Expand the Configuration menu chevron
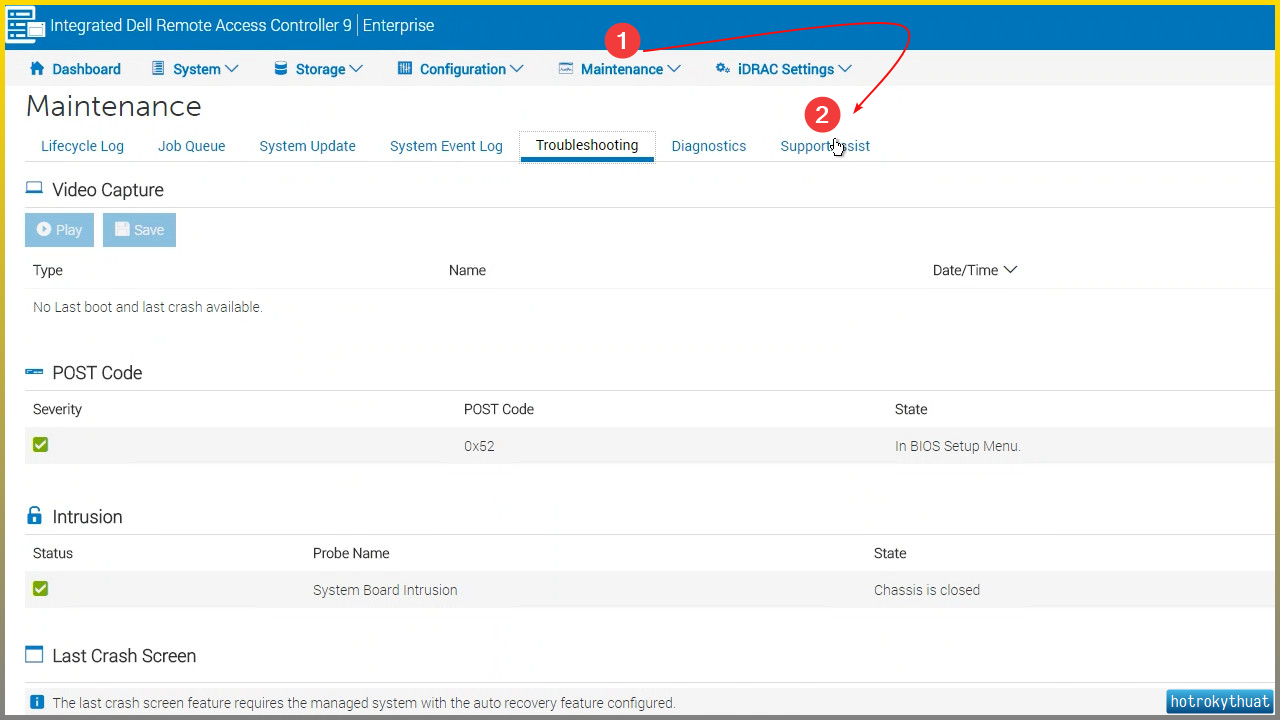This screenshot has height=720, width=1280. point(517,69)
